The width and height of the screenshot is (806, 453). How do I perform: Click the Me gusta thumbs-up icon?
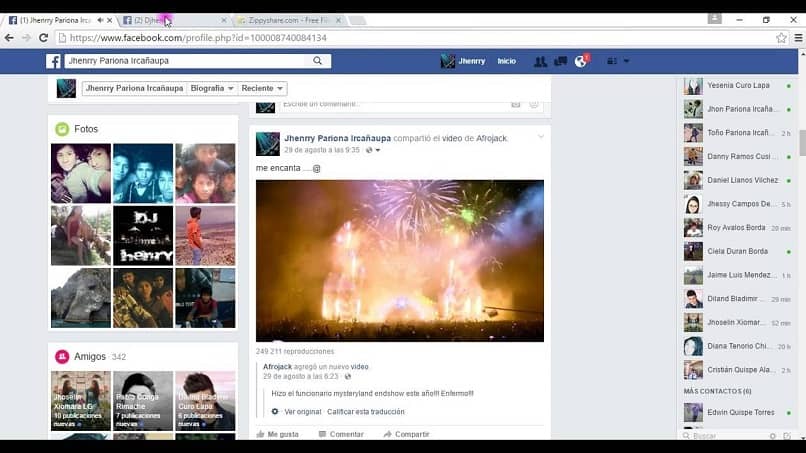click(260, 434)
